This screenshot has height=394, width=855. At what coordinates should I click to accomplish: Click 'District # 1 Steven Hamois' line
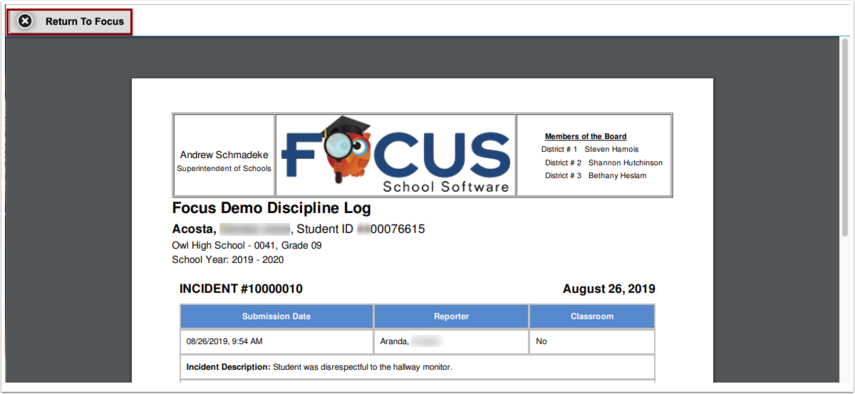point(590,149)
